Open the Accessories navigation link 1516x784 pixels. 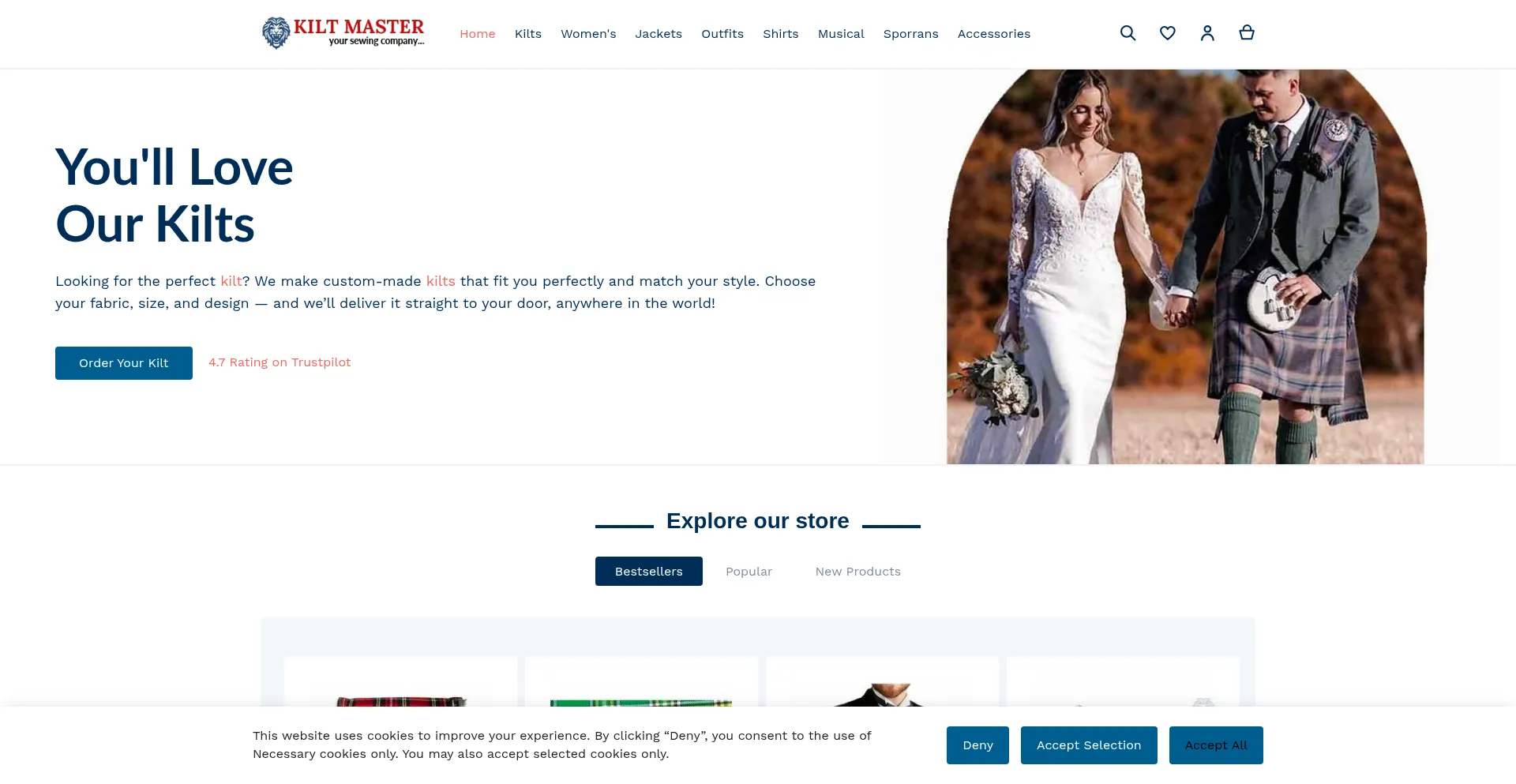993,33
